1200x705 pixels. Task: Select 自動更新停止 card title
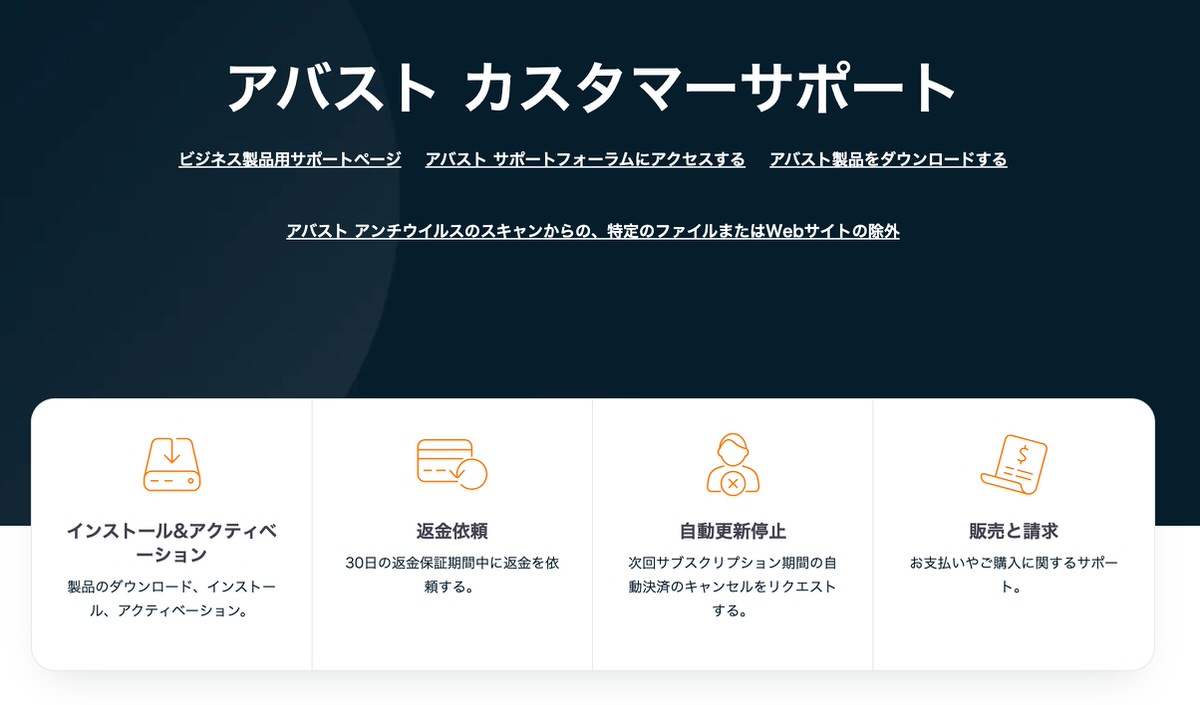click(733, 531)
